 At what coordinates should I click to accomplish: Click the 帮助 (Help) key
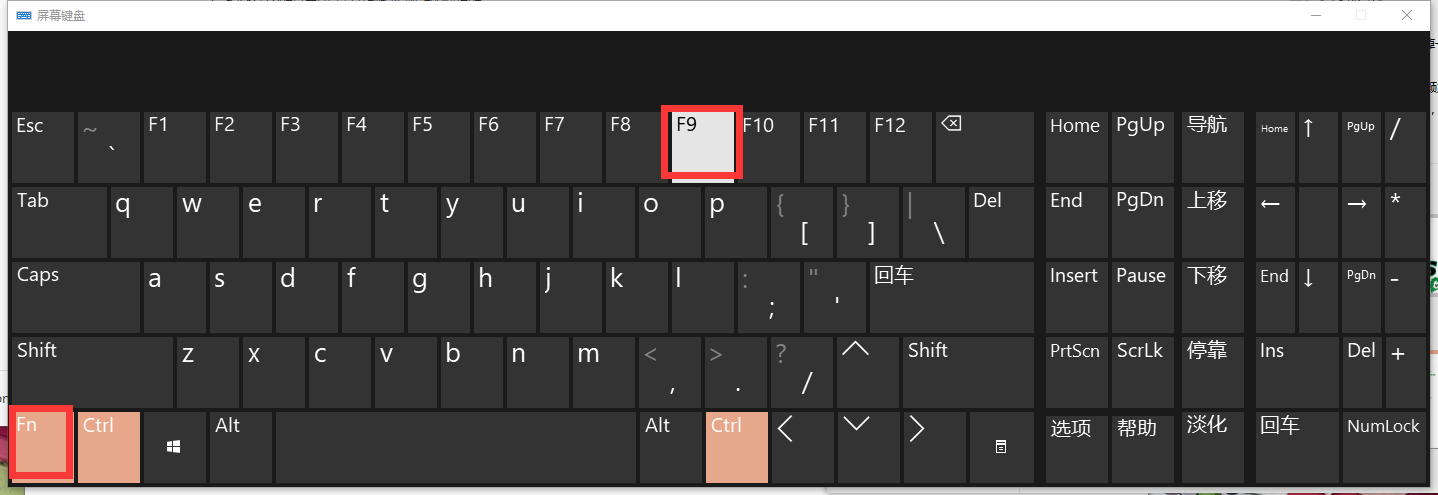click(1141, 446)
